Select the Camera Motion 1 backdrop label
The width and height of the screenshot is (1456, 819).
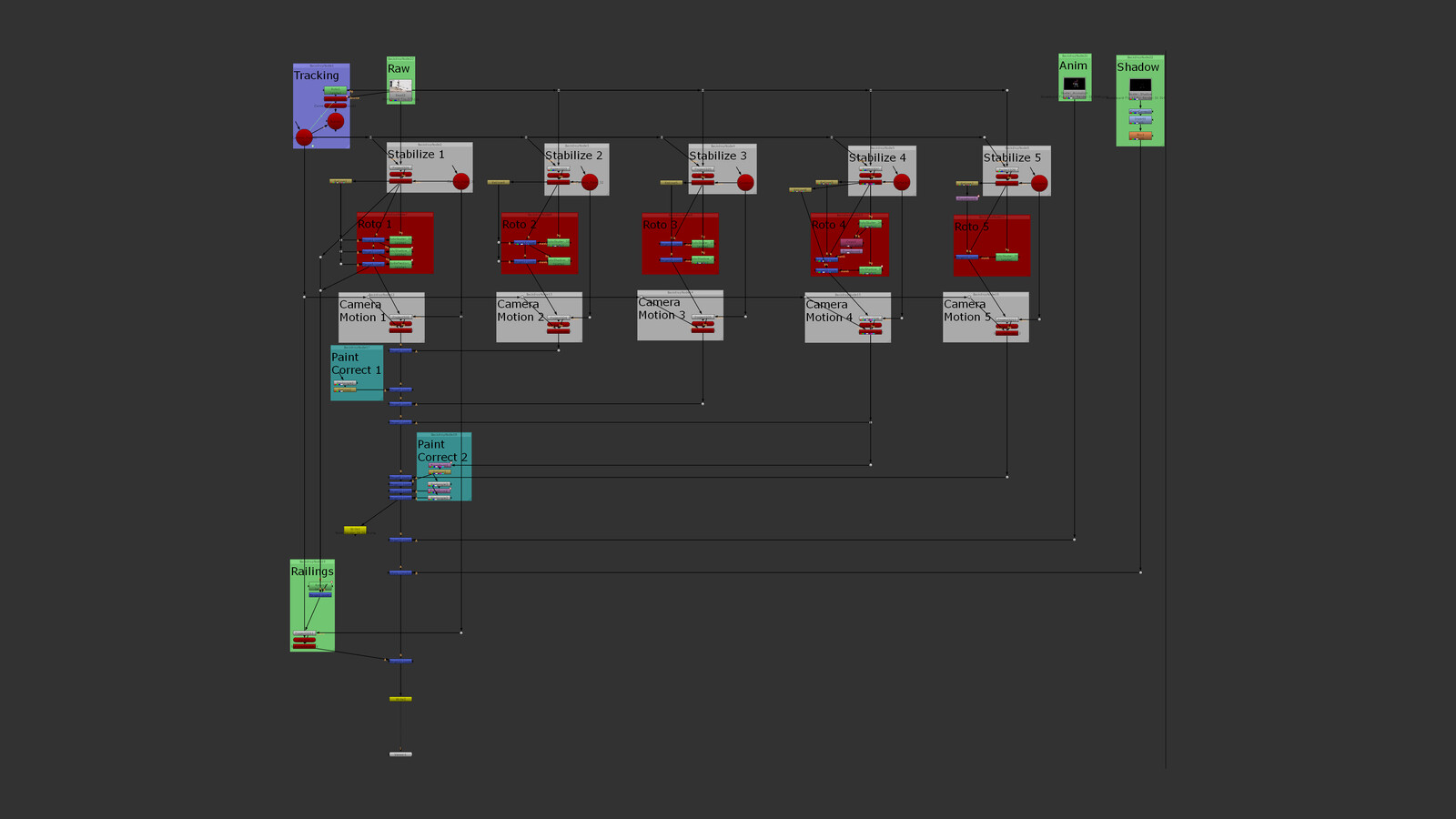pos(362,311)
